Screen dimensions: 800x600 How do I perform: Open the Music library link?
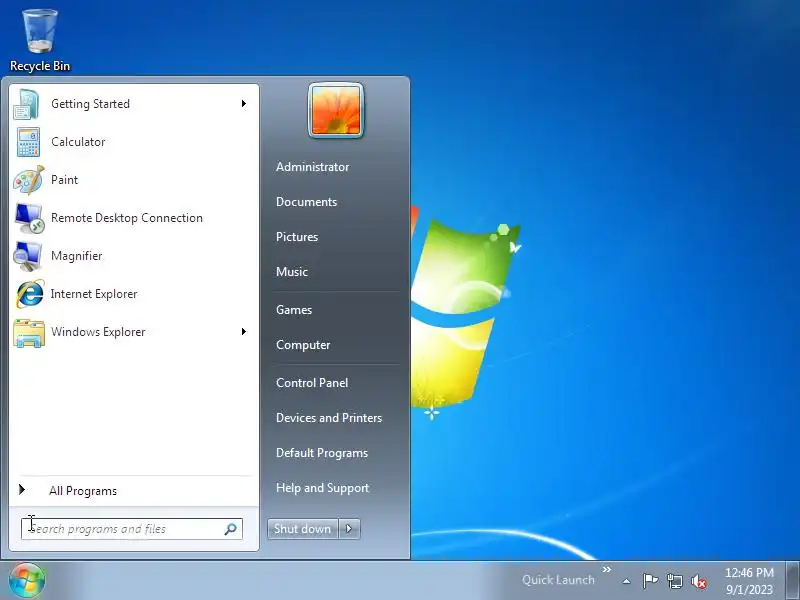(x=292, y=272)
